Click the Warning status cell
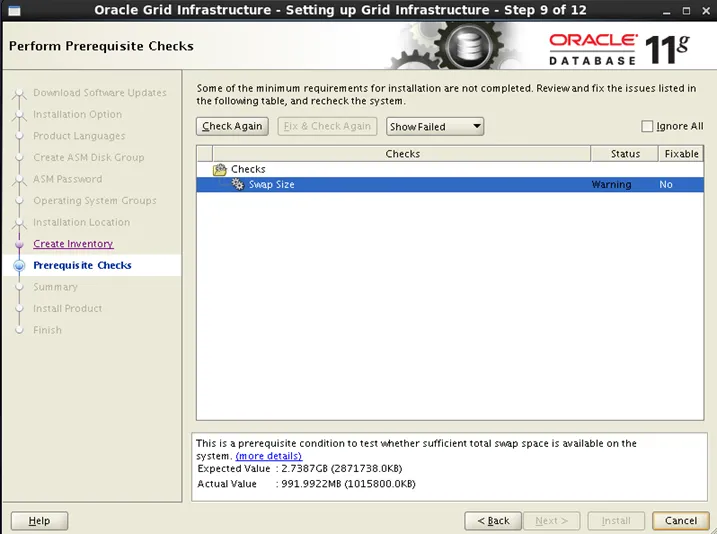Viewport: 717px width, 534px height. (611, 184)
